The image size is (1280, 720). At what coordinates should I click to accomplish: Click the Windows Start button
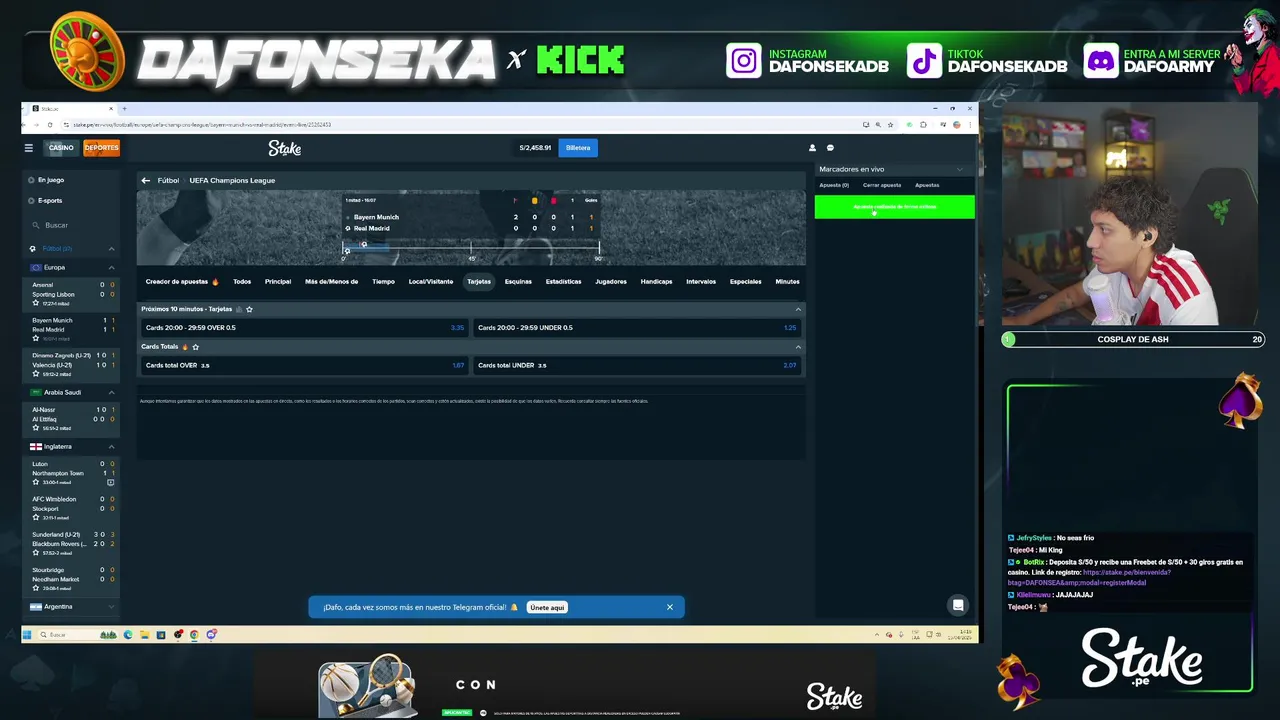coord(27,634)
